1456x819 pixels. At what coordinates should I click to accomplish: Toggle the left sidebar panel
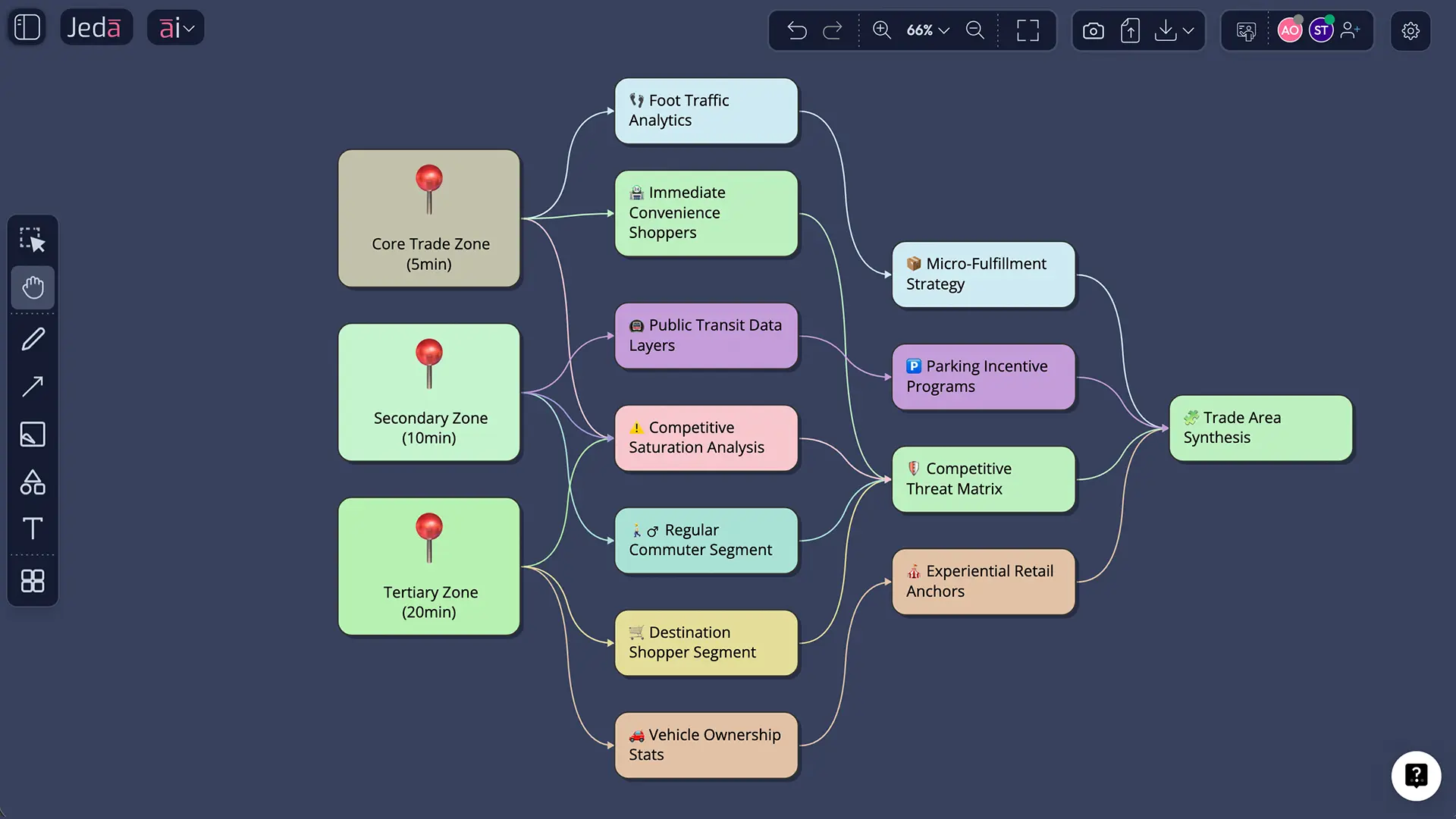(x=26, y=27)
